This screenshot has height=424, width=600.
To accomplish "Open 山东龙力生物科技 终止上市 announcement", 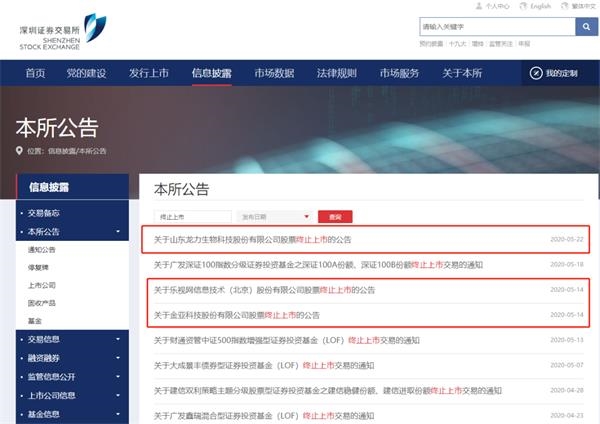I will (253, 240).
